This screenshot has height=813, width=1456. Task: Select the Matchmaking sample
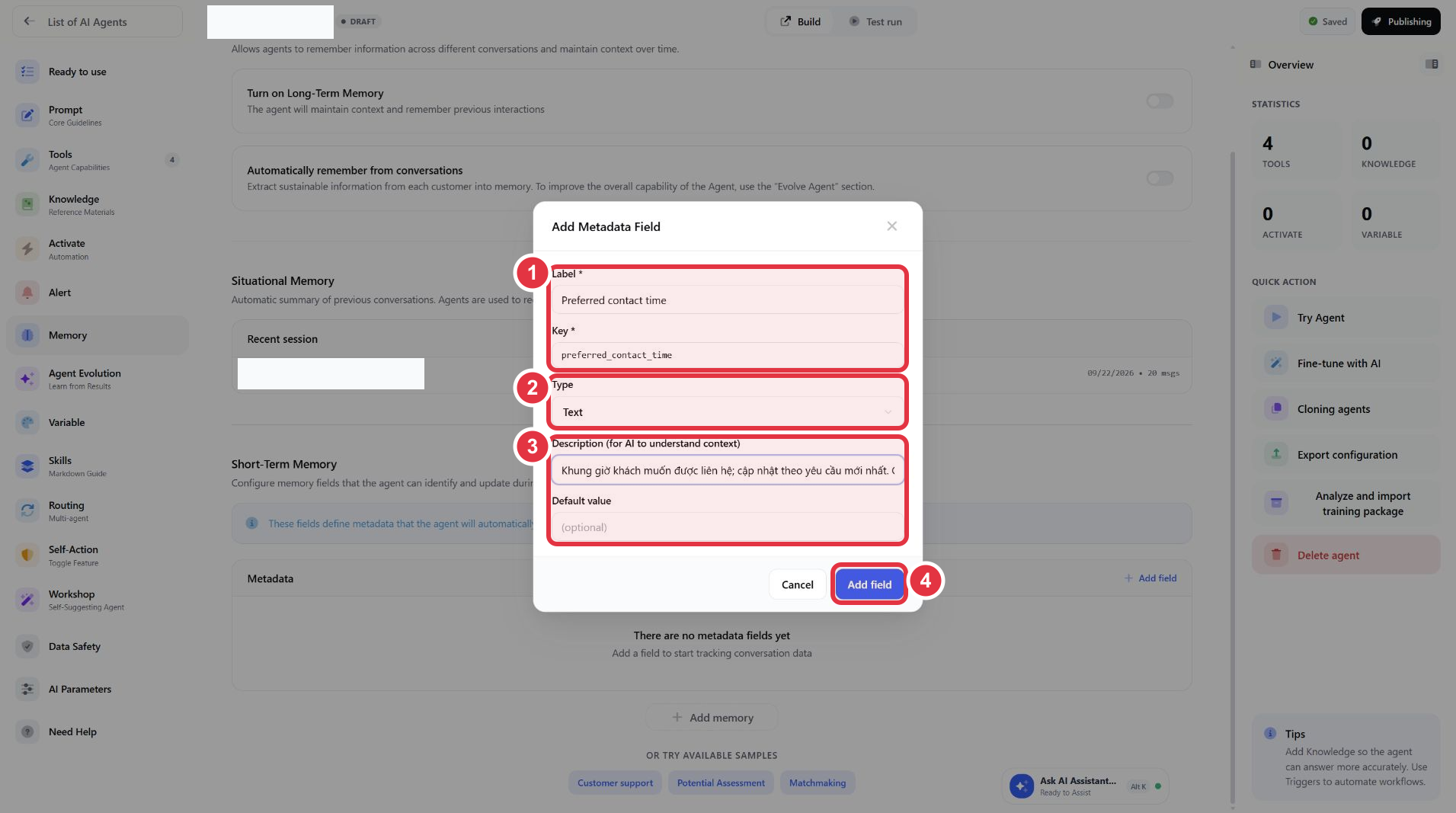(x=818, y=783)
